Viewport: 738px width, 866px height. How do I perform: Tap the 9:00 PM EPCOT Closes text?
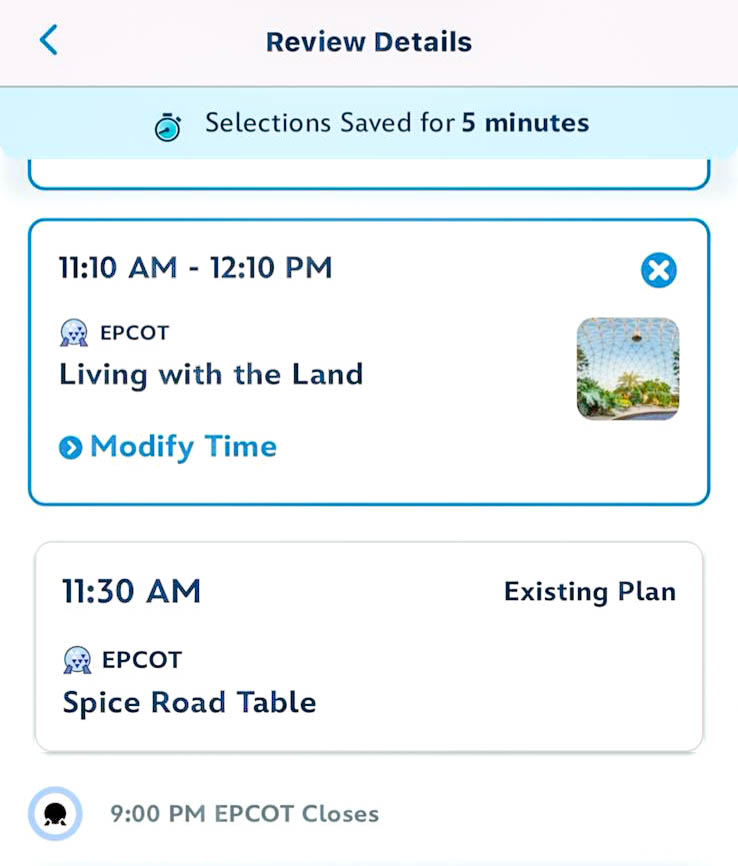(x=244, y=813)
